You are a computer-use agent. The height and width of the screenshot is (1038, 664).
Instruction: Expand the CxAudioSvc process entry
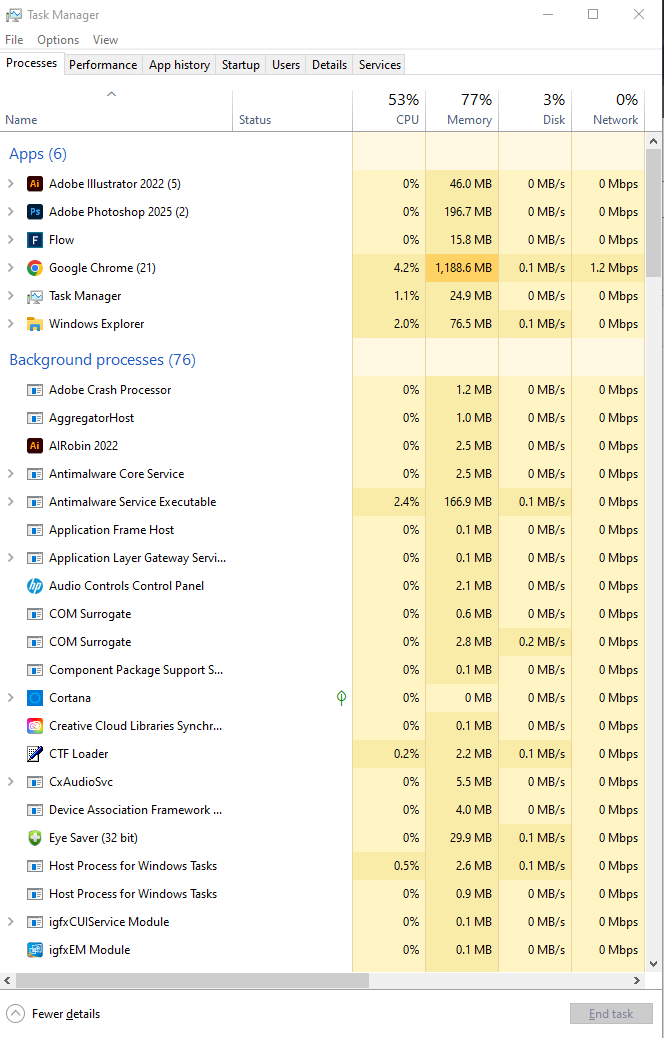(11, 782)
